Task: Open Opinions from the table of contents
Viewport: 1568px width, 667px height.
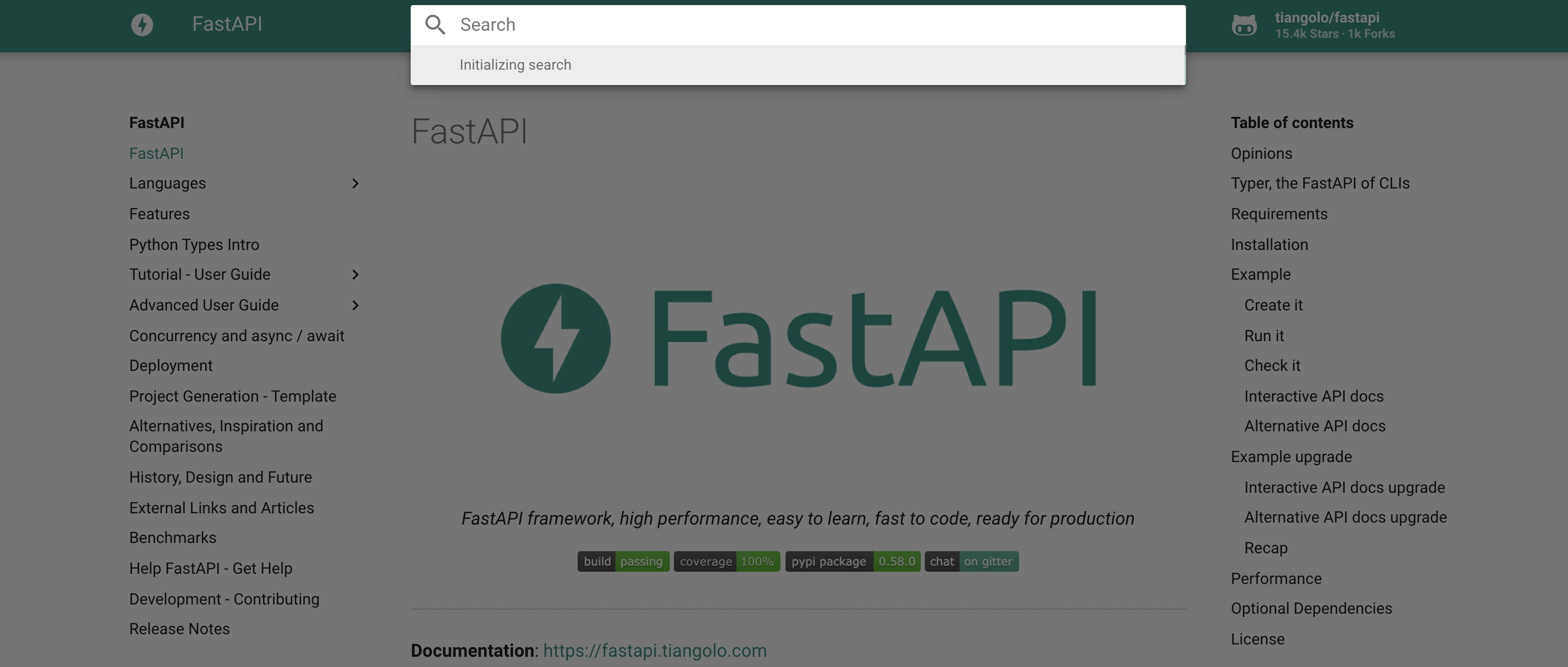Action: pyautogui.click(x=1261, y=153)
